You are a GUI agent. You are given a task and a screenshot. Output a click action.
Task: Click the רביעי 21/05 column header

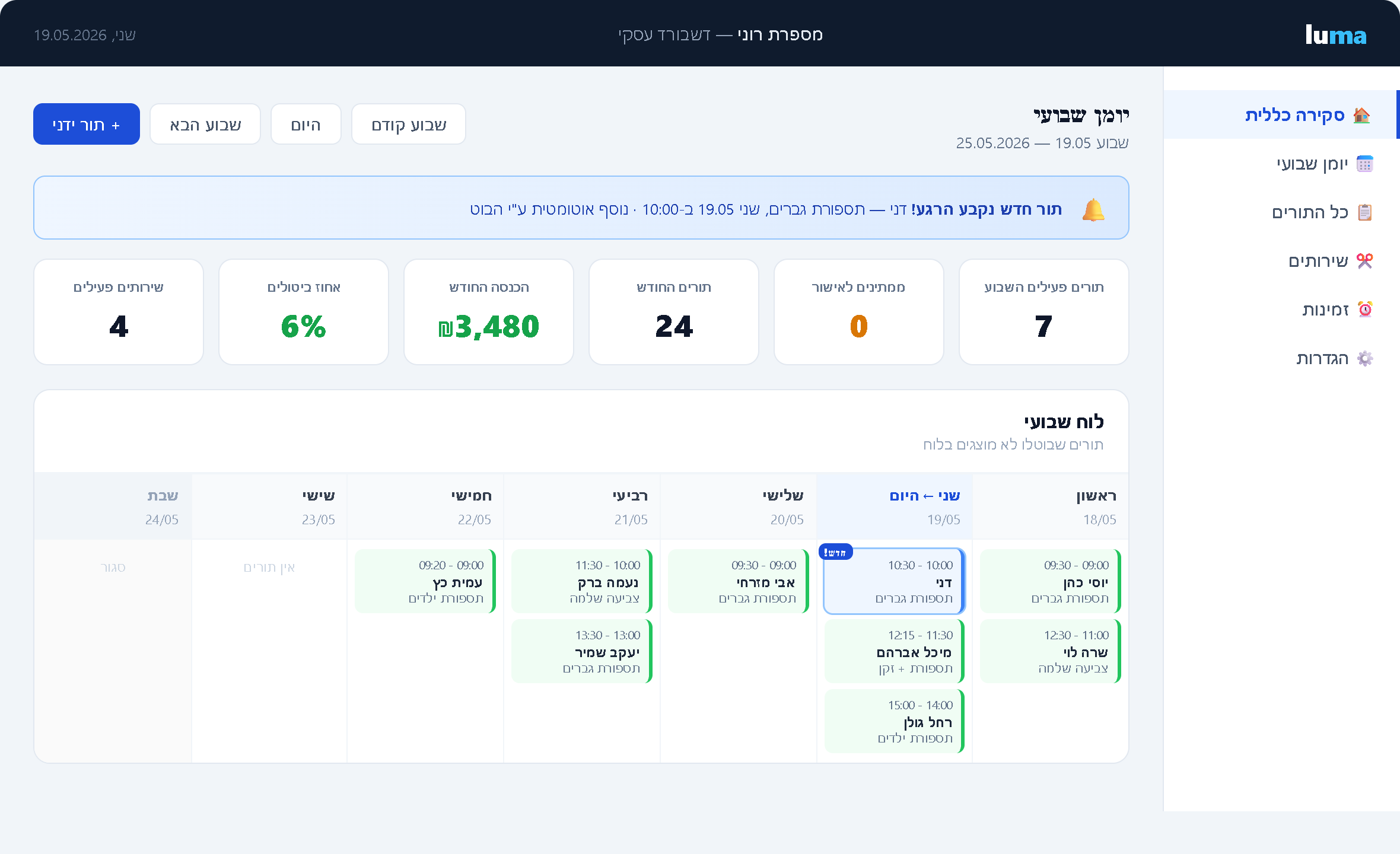tap(582, 506)
